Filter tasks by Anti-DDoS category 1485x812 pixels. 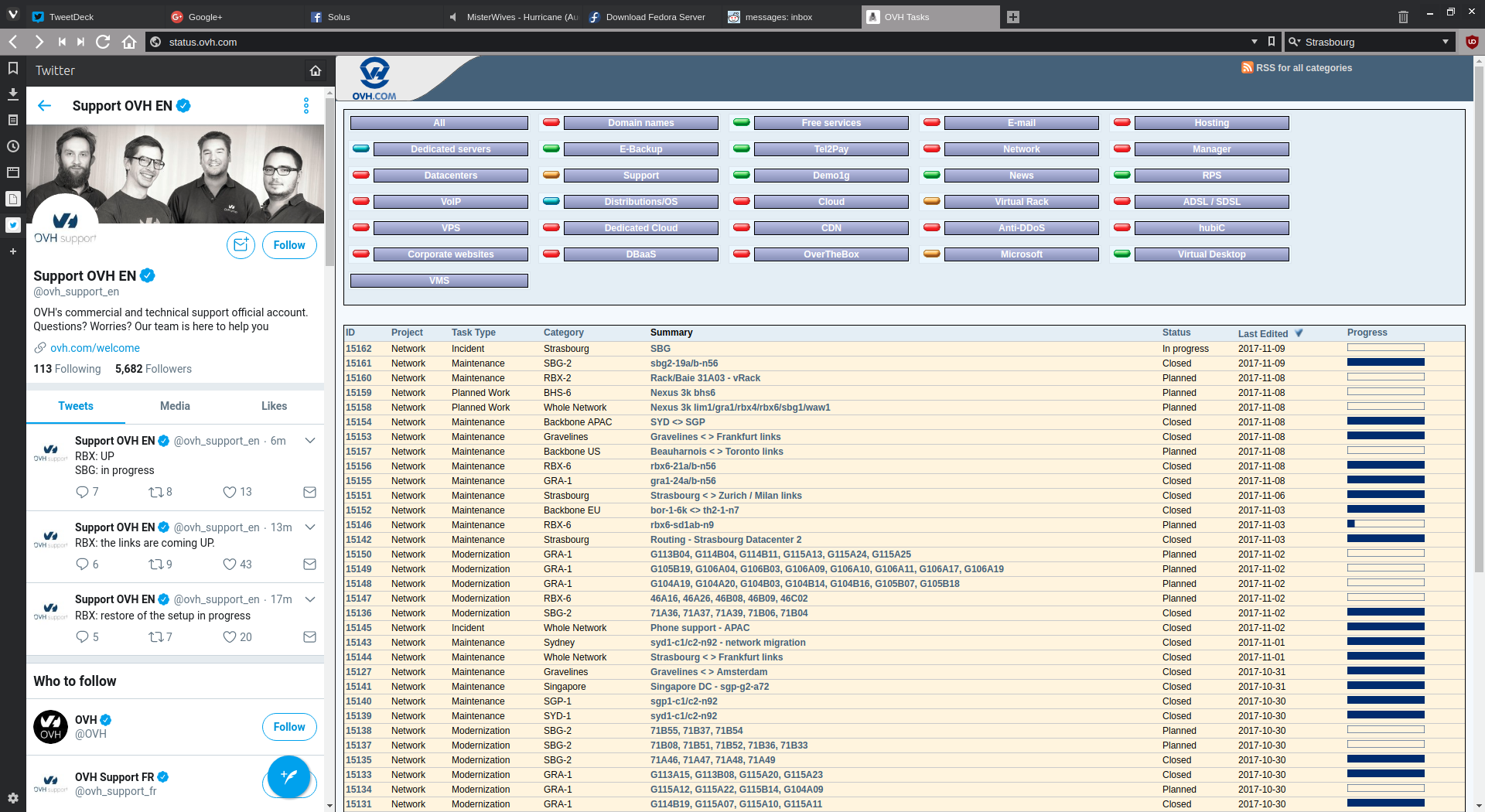tap(1022, 228)
